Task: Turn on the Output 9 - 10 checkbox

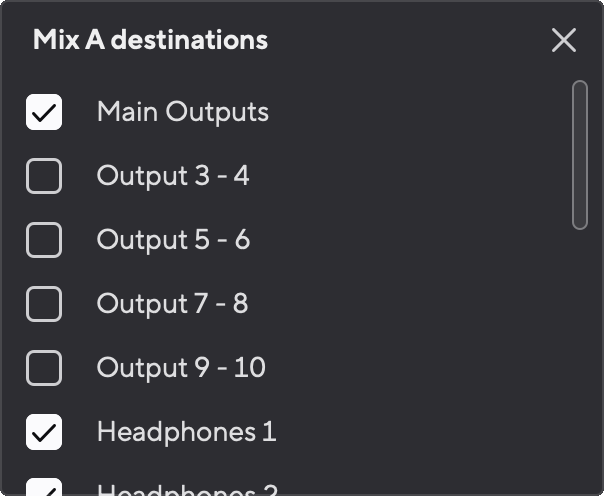Action: [44, 368]
